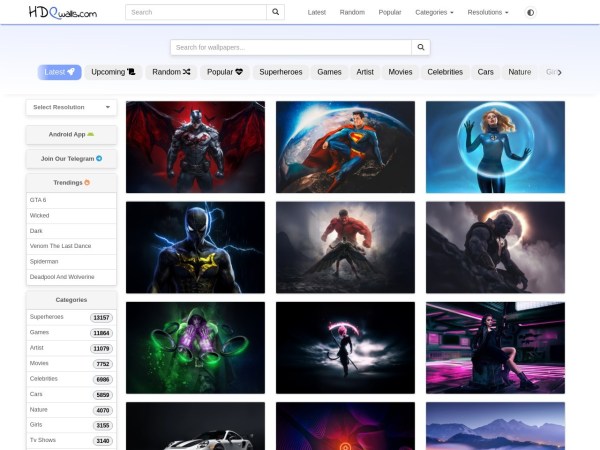The height and width of the screenshot is (450, 600).
Task: Click the wallpaper search magnifier button
Action: click(421, 47)
